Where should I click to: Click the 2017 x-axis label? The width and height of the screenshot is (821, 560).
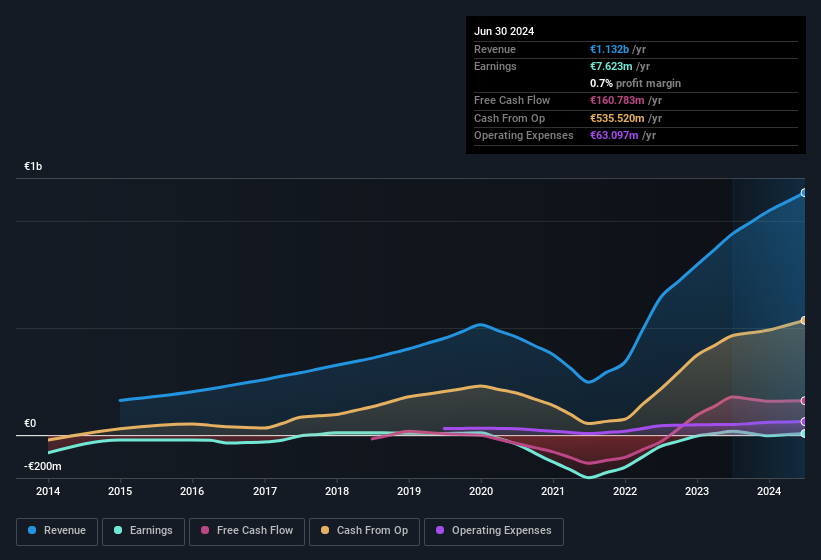[x=265, y=491]
